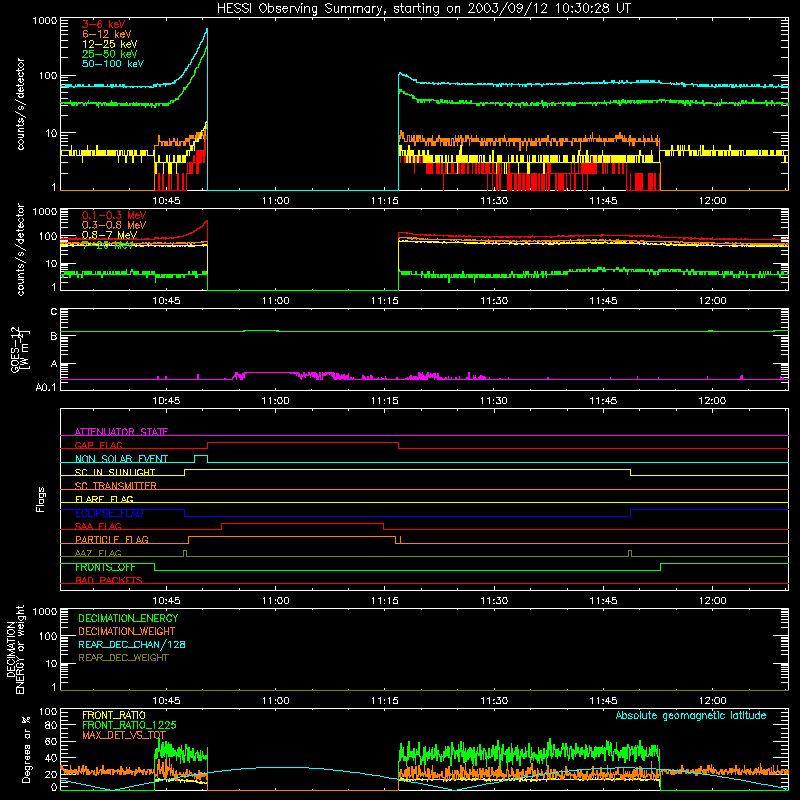Select the NON_SOLAR_EVENT flag label
This screenshot has height=800, width=800.
click(121, 459)
